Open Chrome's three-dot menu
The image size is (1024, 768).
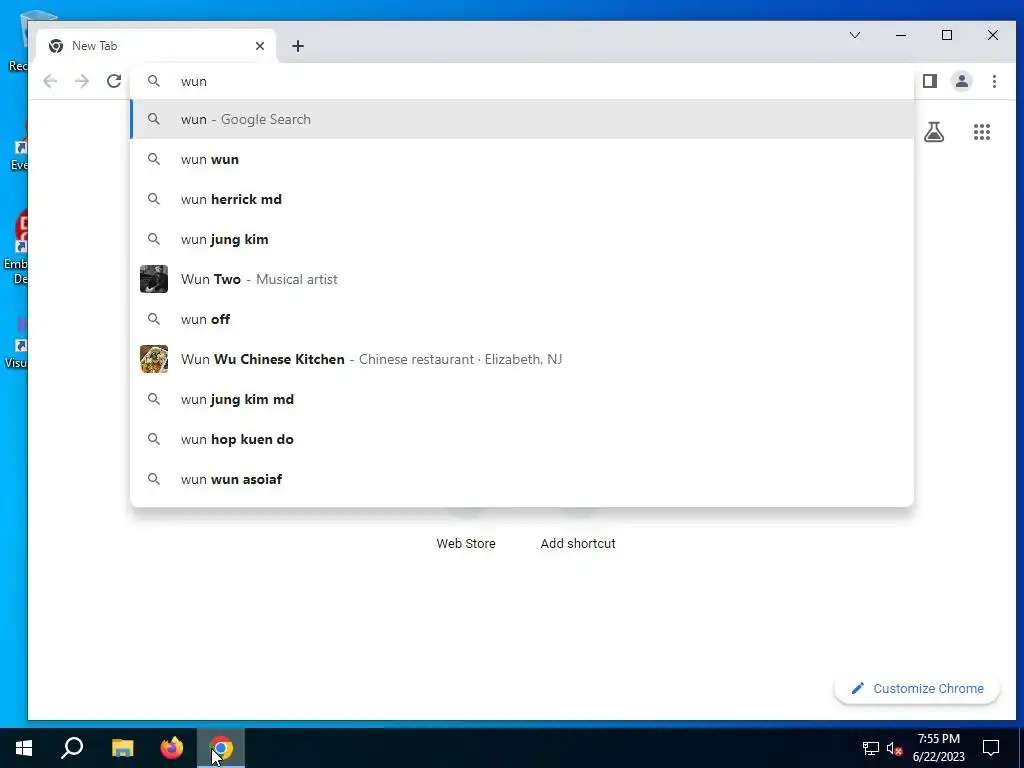click(x=994, y=81)
